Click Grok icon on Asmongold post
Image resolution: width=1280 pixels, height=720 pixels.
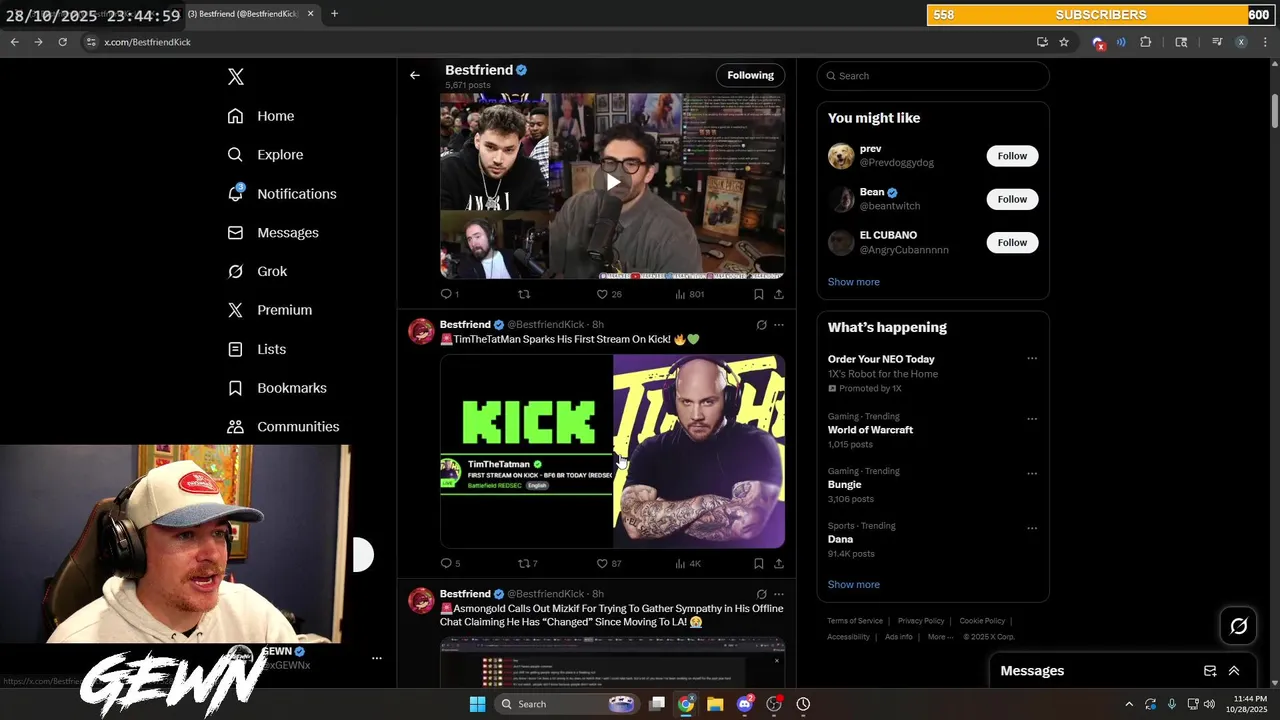click(x=761, y=594)
